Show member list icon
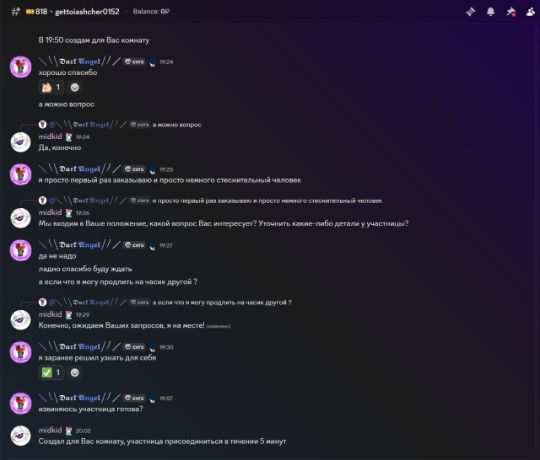 [531, 12]
